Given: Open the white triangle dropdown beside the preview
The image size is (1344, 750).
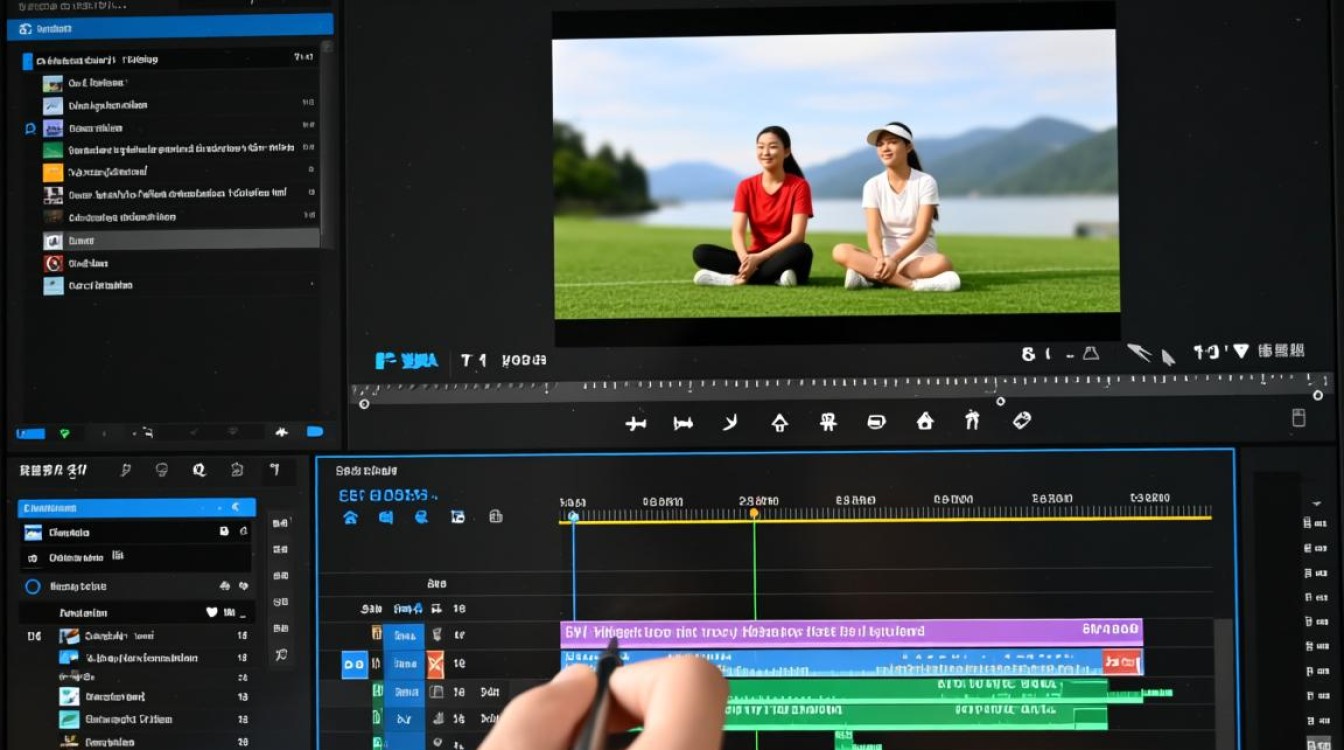Looking at the screenshot, I should coord(1241,351).
